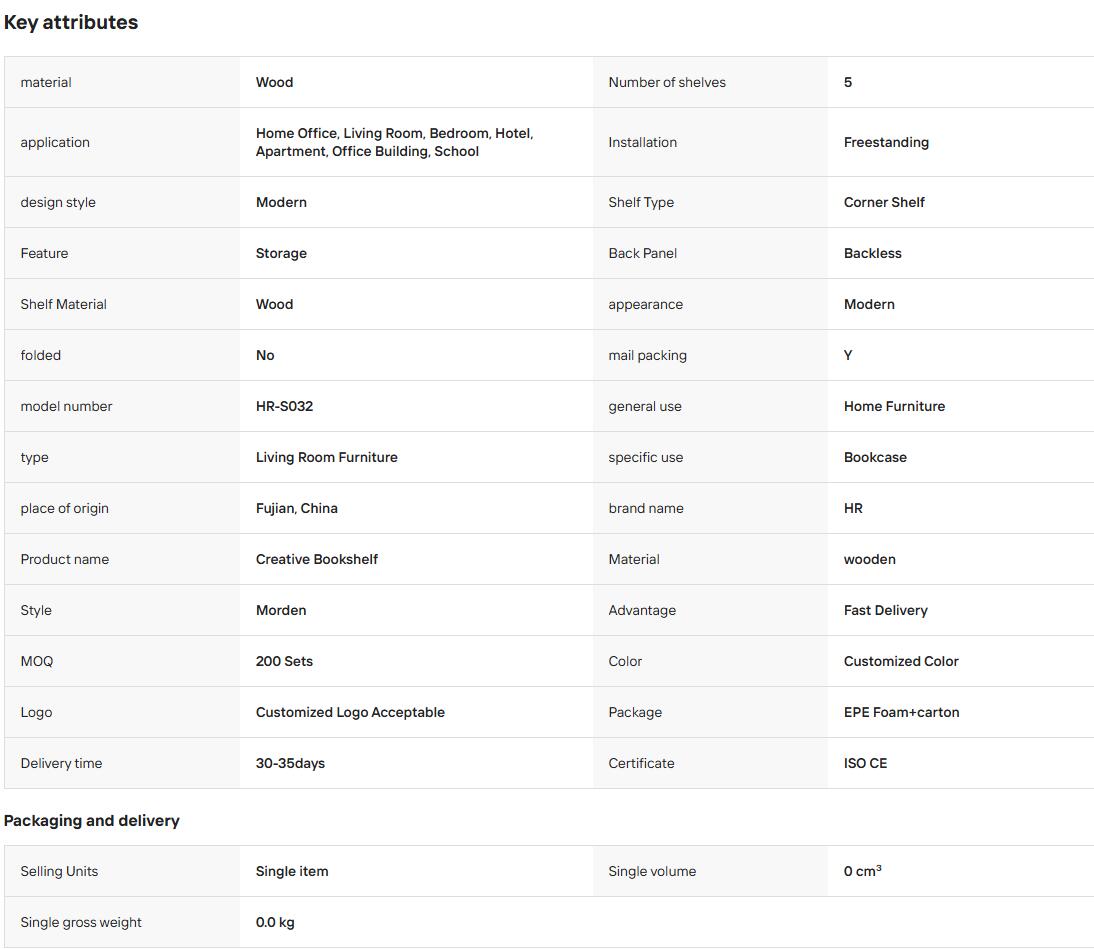Viewport: 1094px width, 949px height.
Task: Click the Single volume label
Action: pos(652,871)
